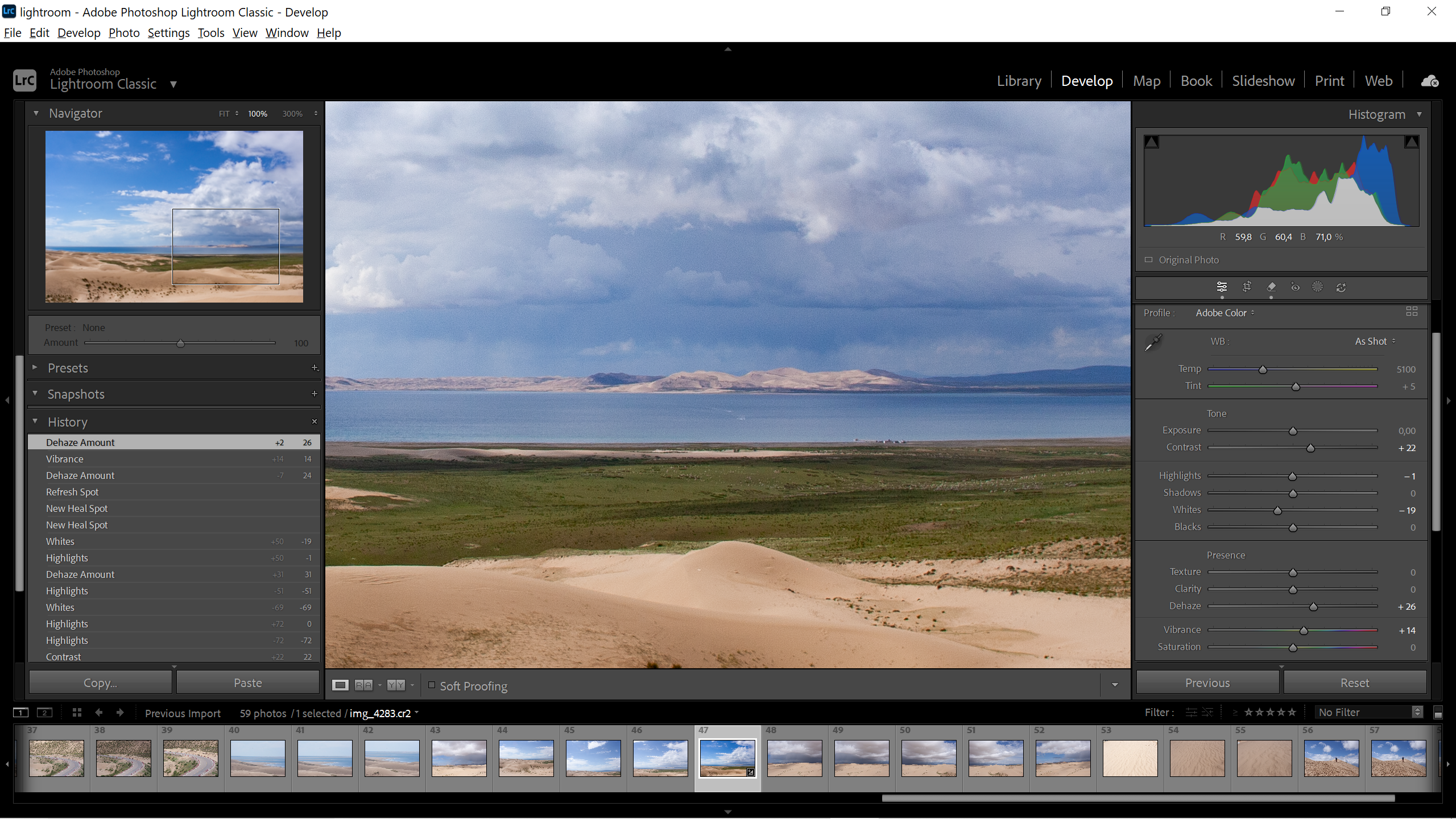The height and width of the screenshot is (819, 1456).
Task: Toggle shadow clipping indicator in histogram
Action: 1152,142
